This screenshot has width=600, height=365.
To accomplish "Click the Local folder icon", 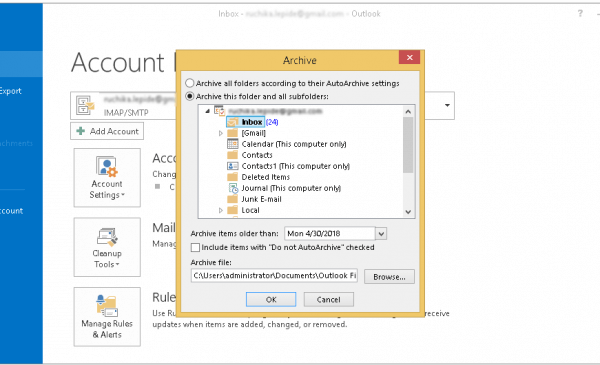I will 233,210.
